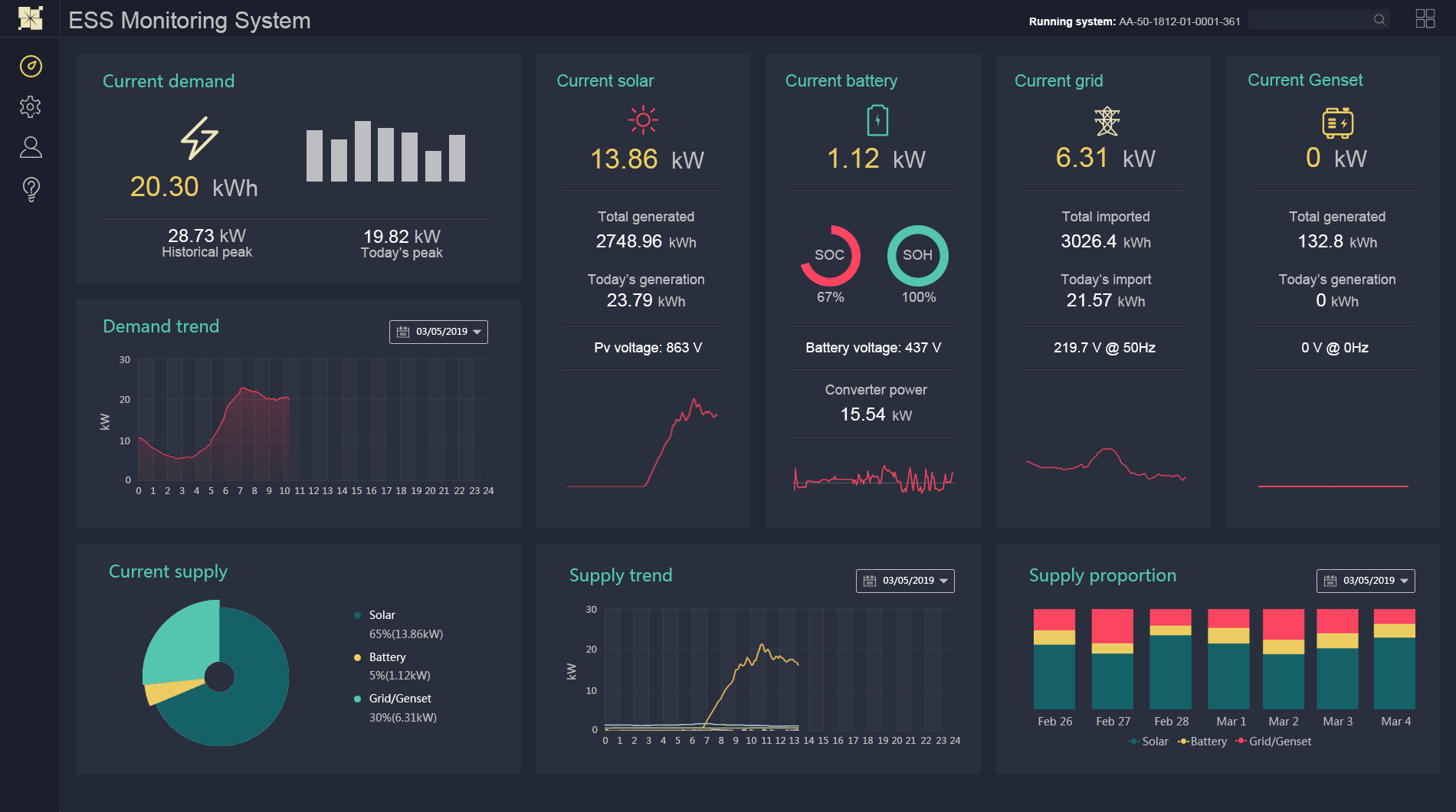The height and width of the screenshot is (812, 1456).
Task: Open the dashboard gauge icon in sidebar
Action: [31, 67]
